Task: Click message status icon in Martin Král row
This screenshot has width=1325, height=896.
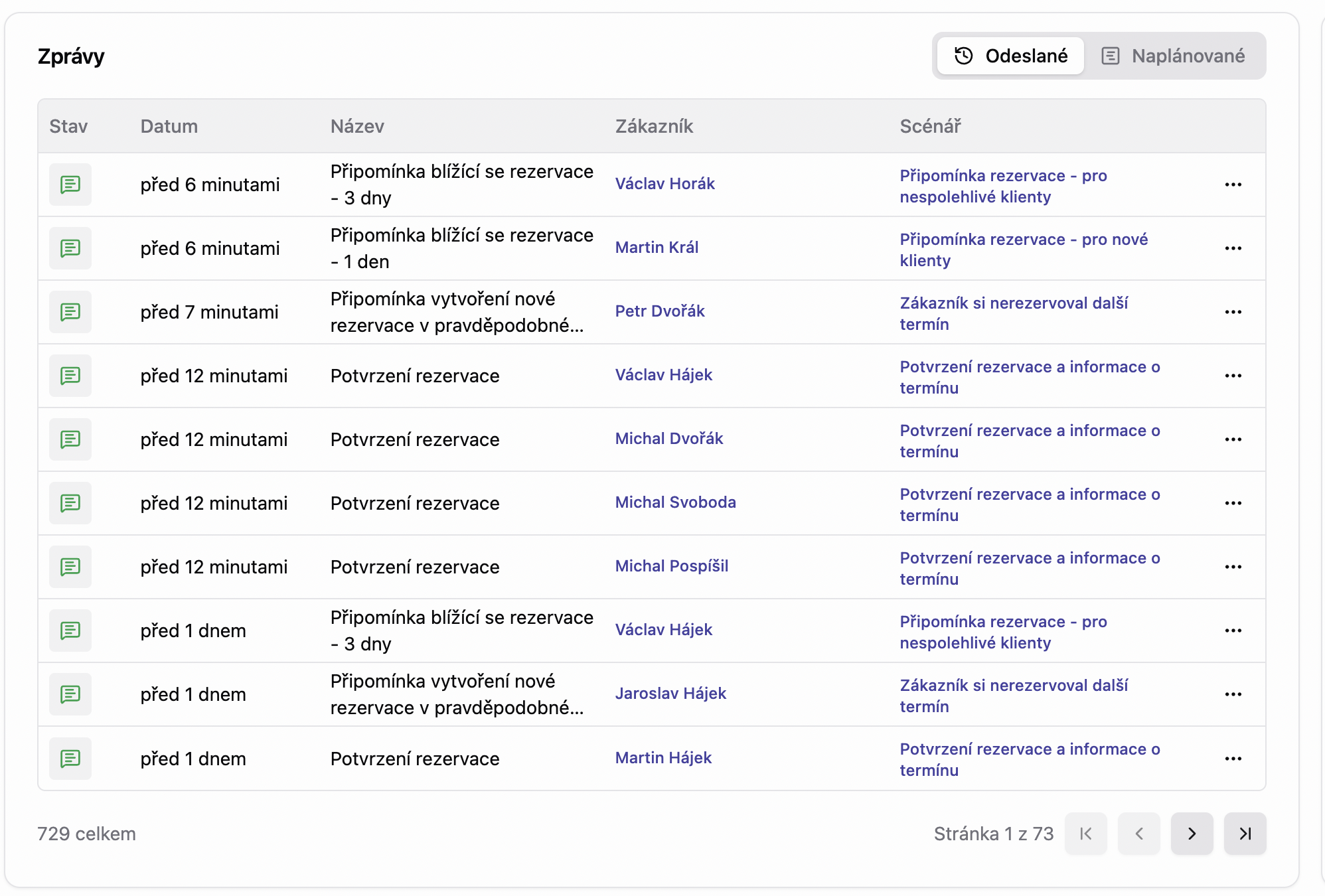Action: (70, 248)
